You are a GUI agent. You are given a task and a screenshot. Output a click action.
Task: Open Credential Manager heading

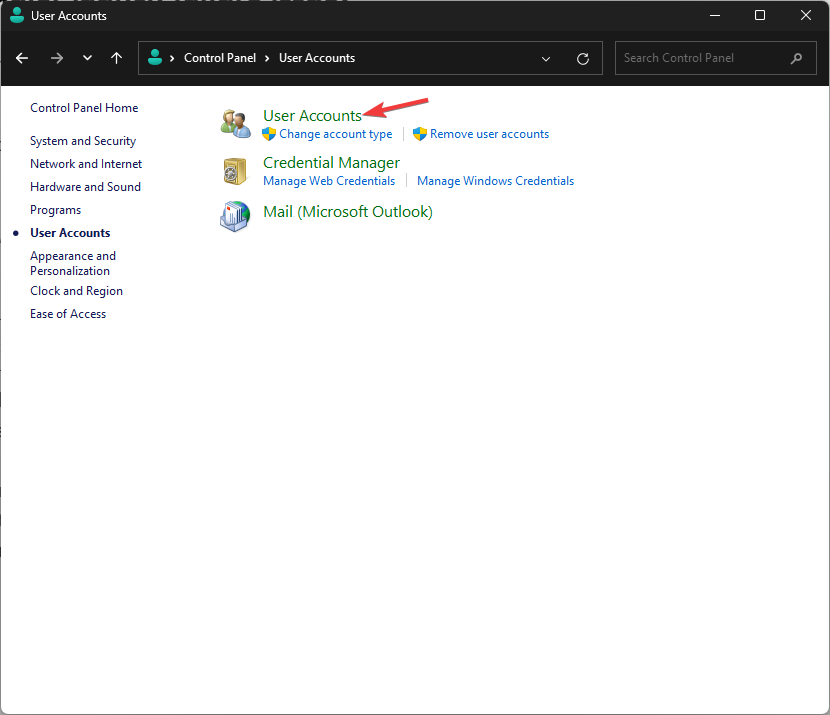coord(331,162)
